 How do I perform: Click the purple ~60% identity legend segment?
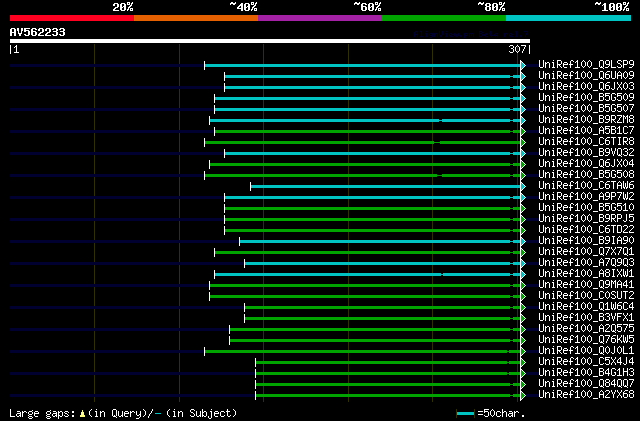320,18
